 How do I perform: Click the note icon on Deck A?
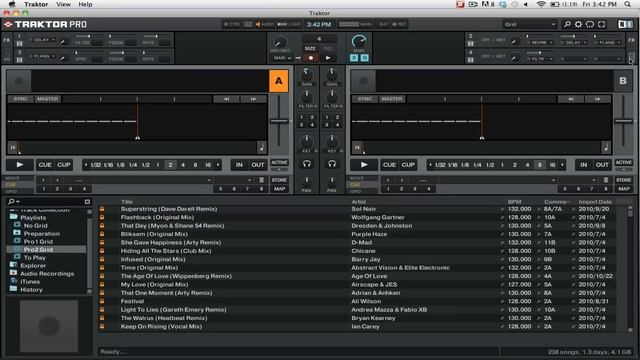262,147
